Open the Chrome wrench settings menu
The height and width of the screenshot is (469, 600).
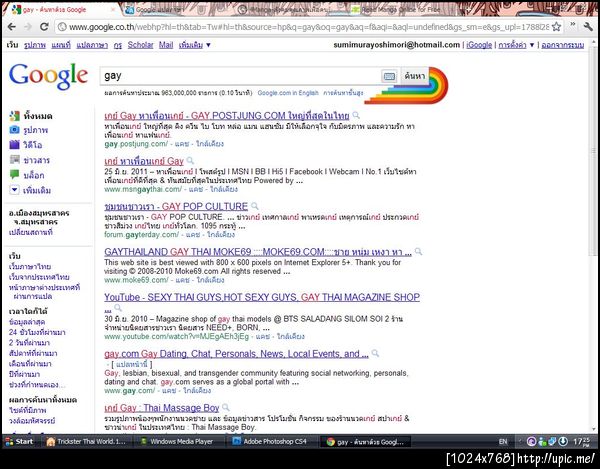pos(588,27)
